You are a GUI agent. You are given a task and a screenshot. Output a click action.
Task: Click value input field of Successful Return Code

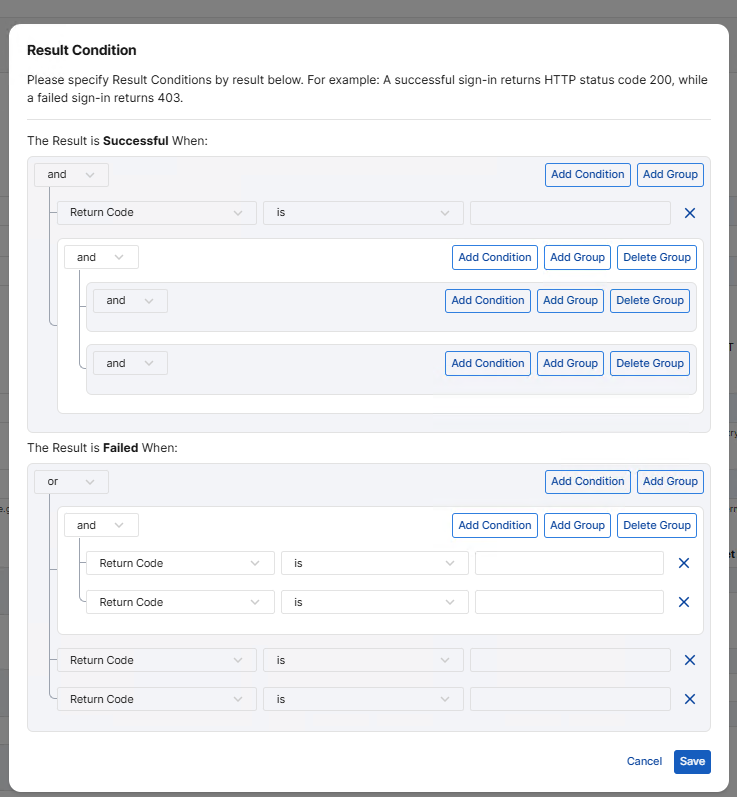(x=570, y=213)
